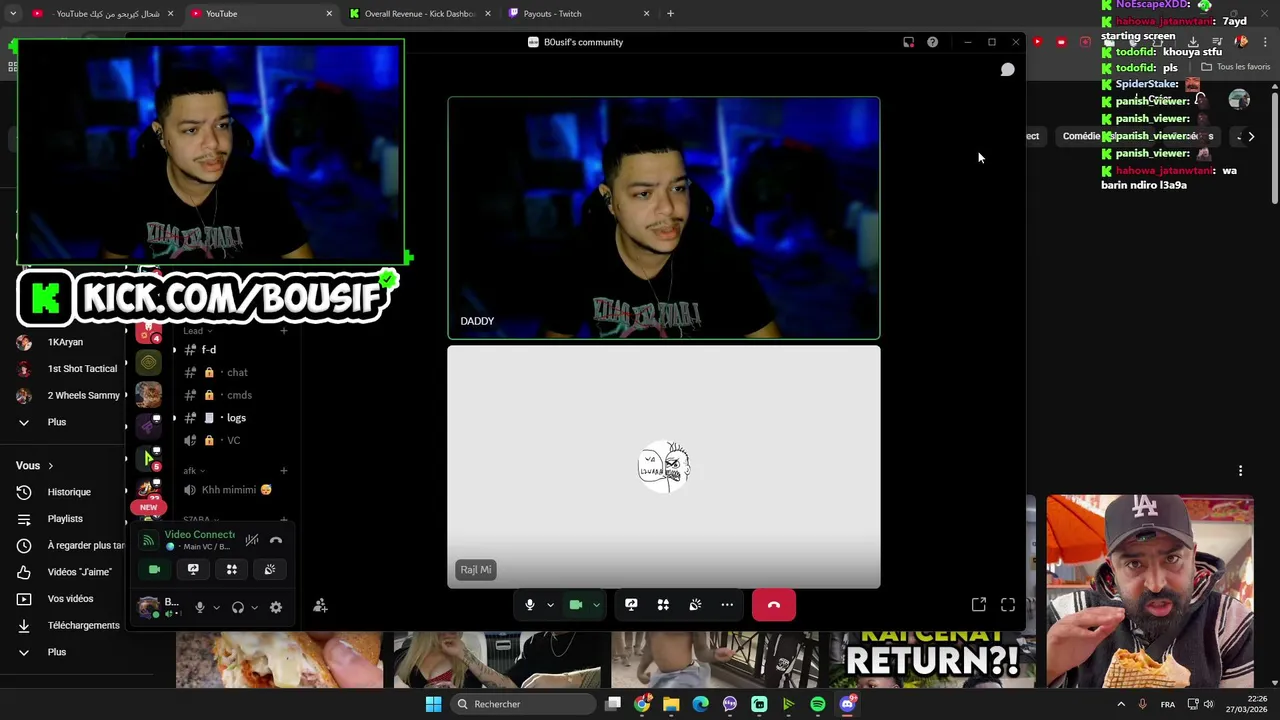Invite friends with add-person icon
Image resolution: width=1280 pixels, height=720 pixels.
click(x=320, y=605)
